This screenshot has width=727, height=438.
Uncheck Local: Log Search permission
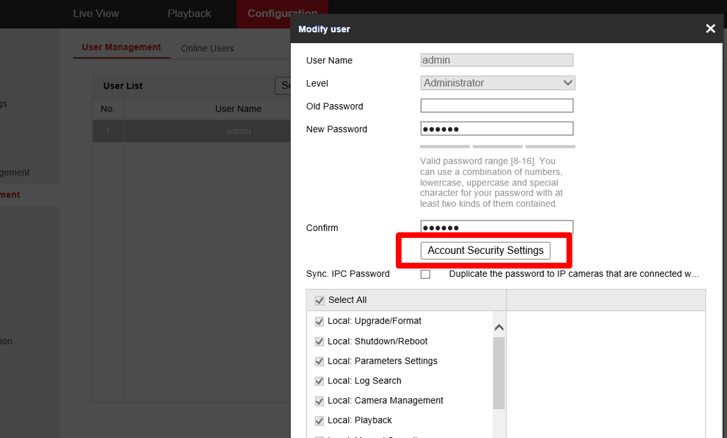pos(319,381)
